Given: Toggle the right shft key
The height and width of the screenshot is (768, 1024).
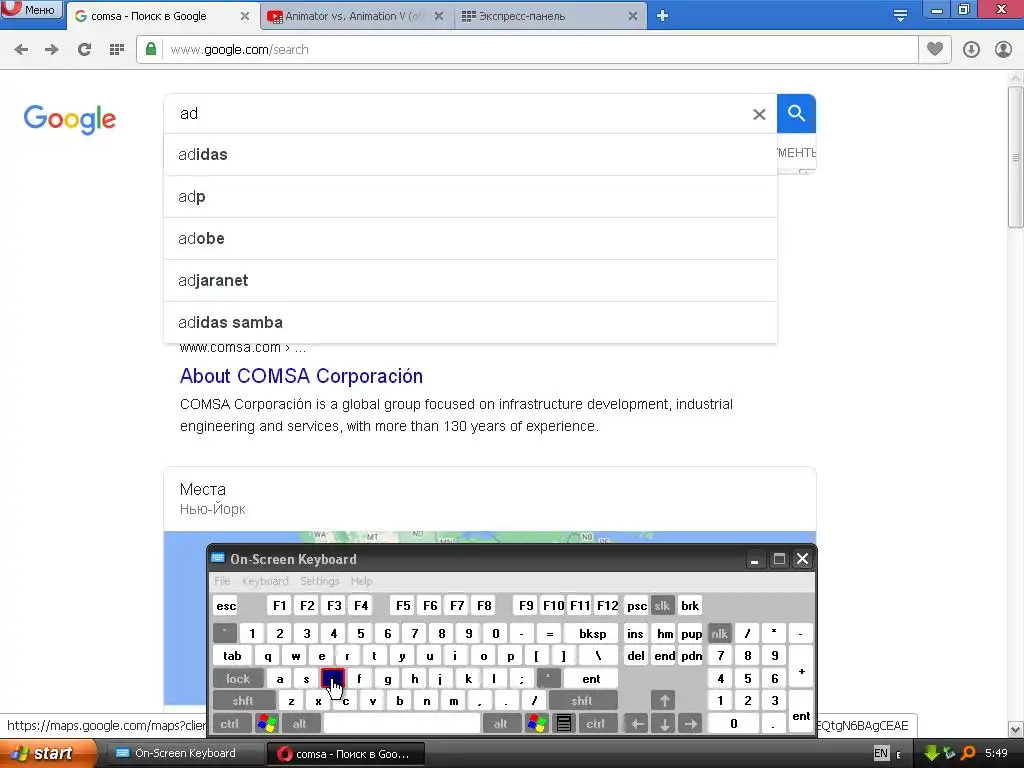Looking at the screenshot, I should [582, 701].
